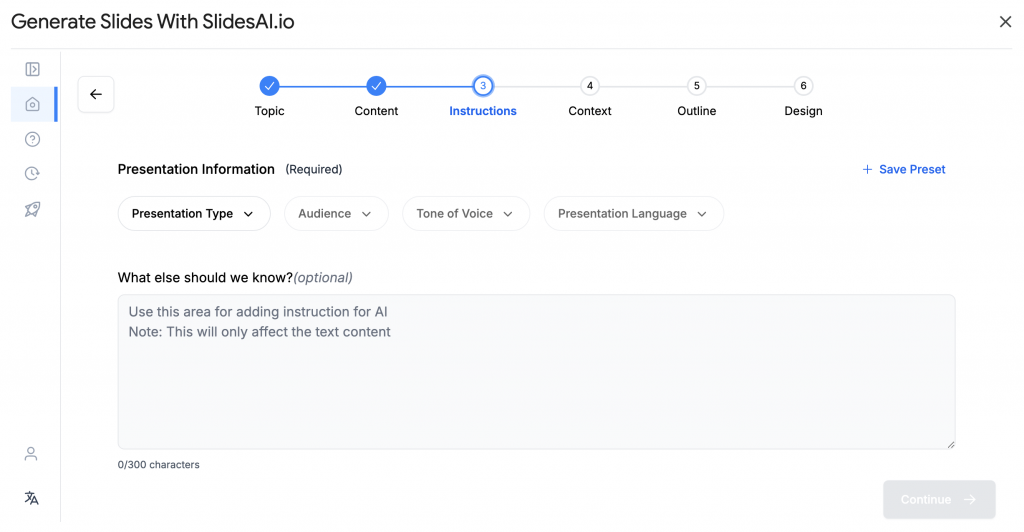Click the rocket icon in sidebar
The width and height of the screenshot is (1024, 532).
tap(32, 209)
